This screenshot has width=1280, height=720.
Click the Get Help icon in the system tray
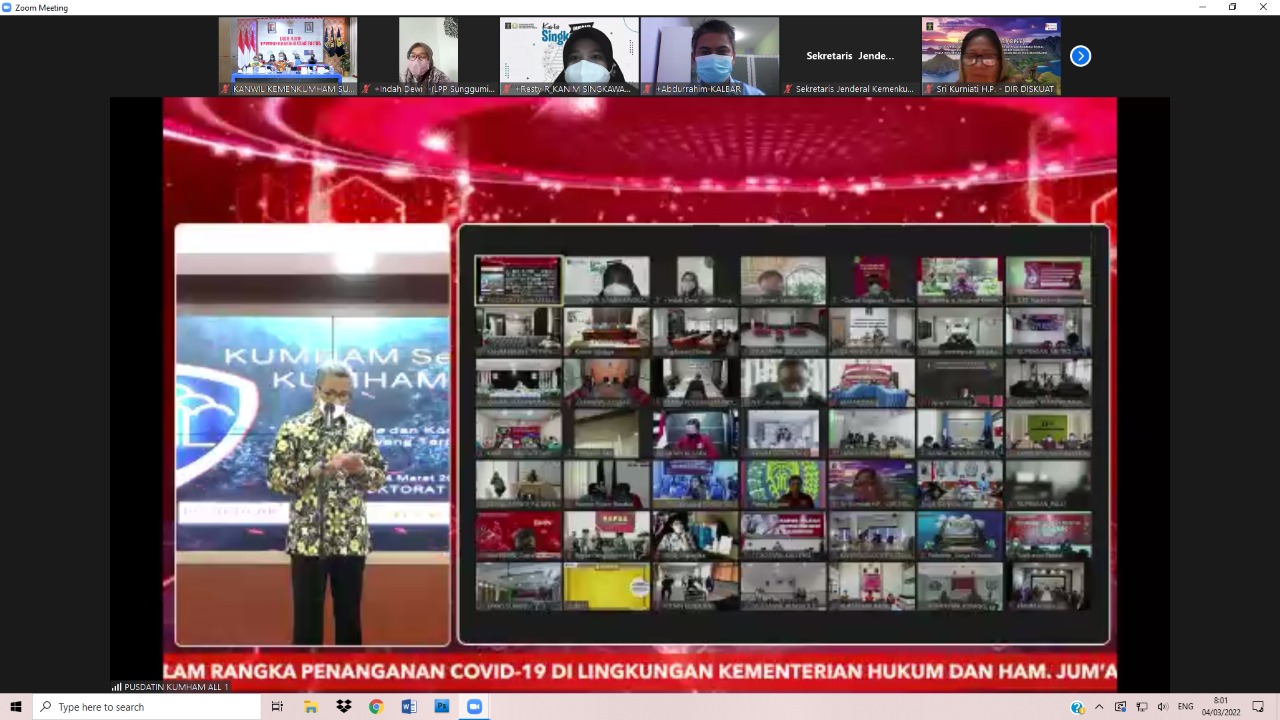(1077, 707)
